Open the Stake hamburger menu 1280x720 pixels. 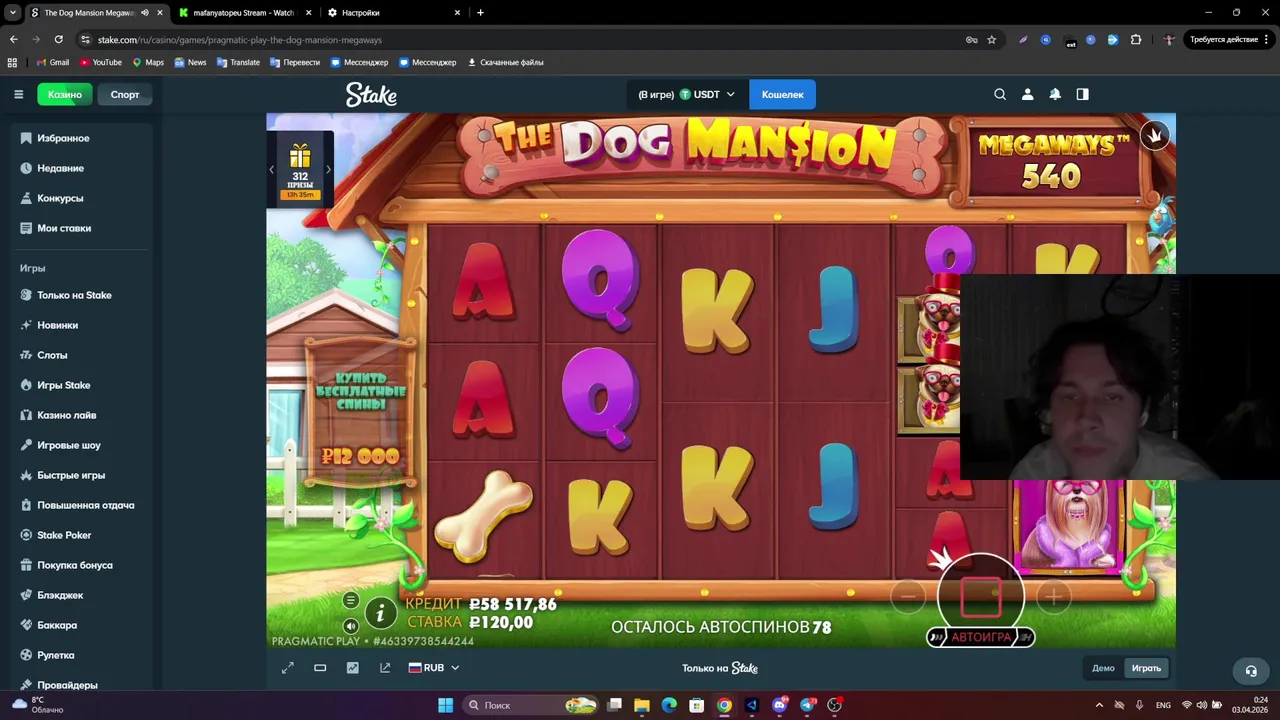[18, 94]
